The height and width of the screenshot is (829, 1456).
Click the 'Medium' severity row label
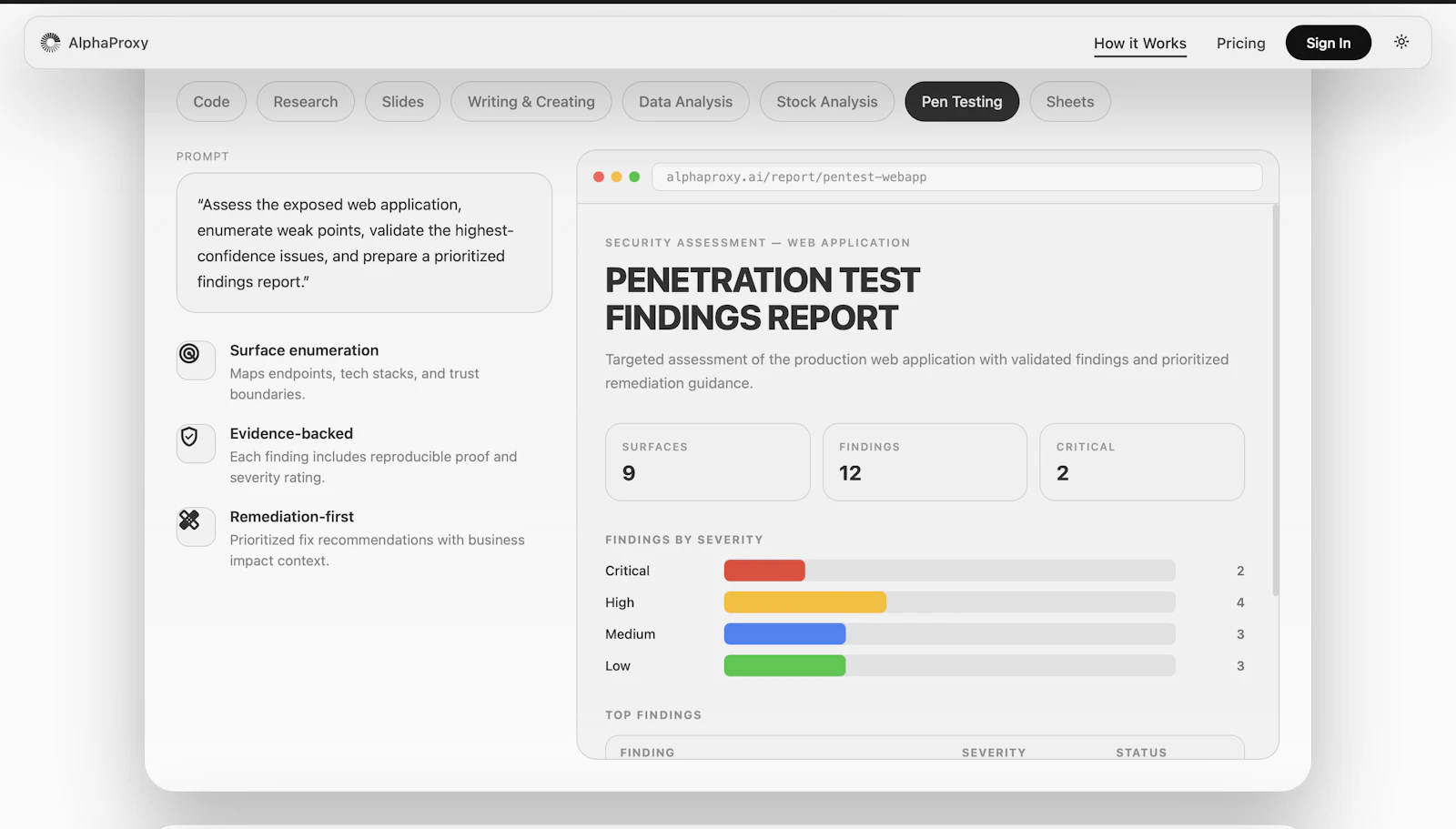tap(631, 634)
